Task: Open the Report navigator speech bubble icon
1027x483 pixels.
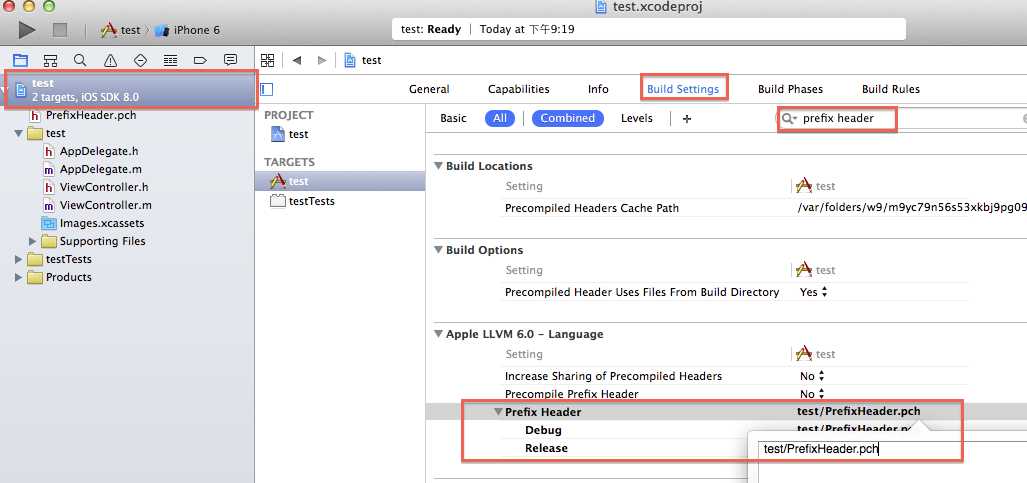Action: click(x=231, y=60)
